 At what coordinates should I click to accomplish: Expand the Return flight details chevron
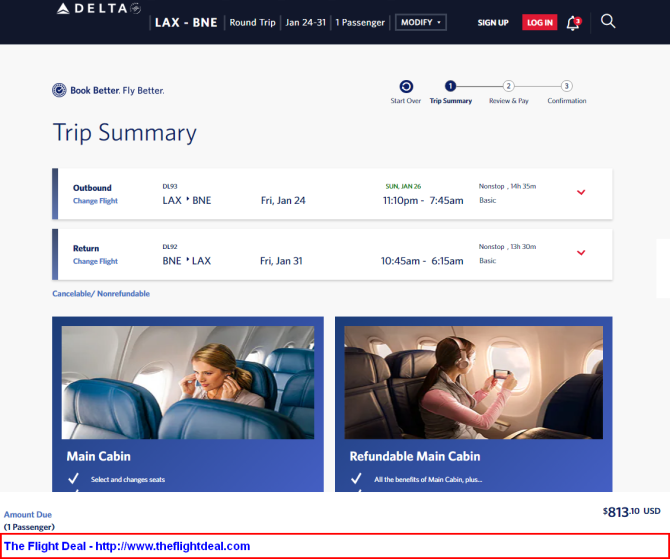point(581,253)
